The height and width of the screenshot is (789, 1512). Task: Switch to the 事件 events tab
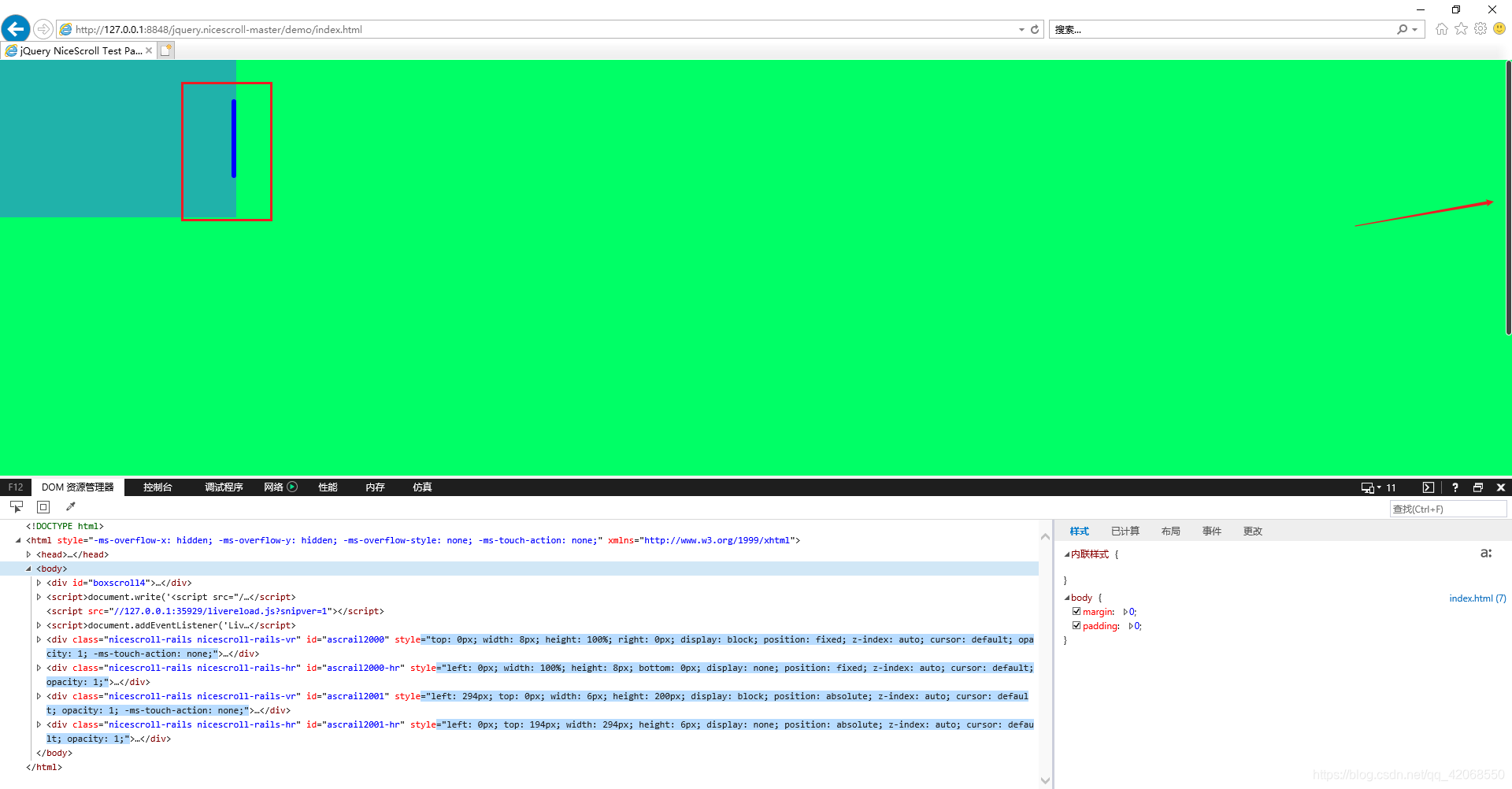point(1211,532)
